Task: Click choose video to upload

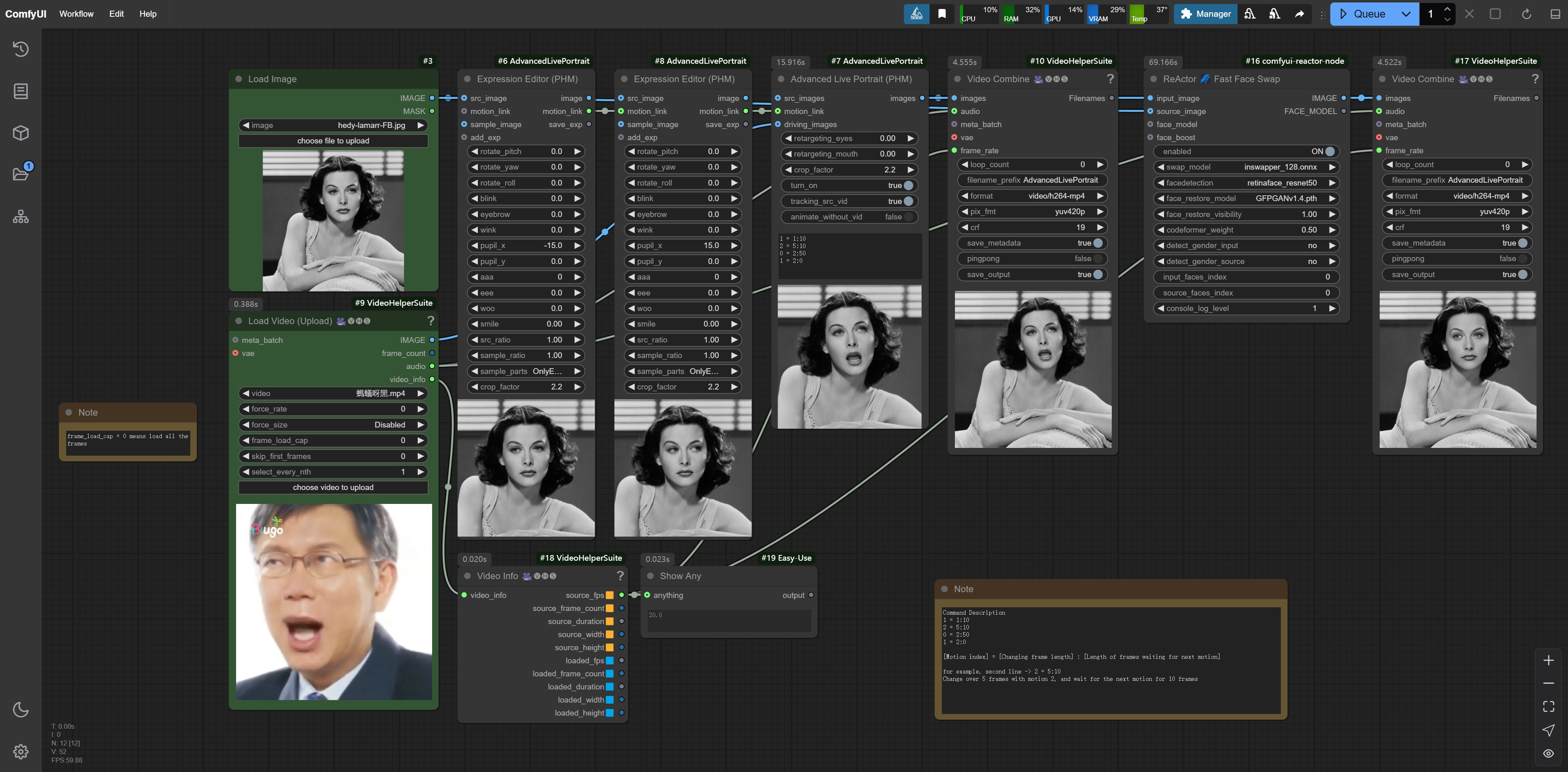Action: [x=333, y=487]
